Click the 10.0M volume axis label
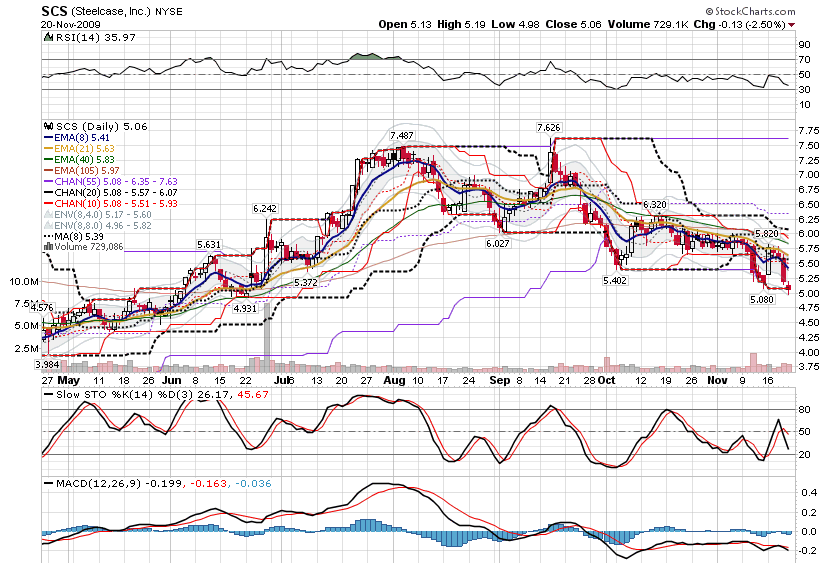 [24, 282]
